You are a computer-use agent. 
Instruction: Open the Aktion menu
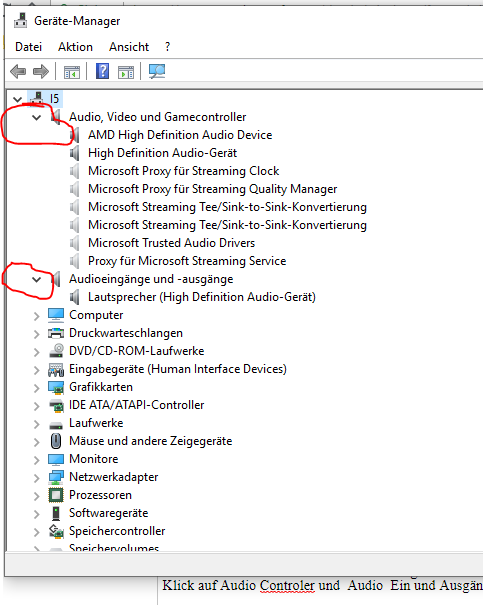click(x=75, y=47)
